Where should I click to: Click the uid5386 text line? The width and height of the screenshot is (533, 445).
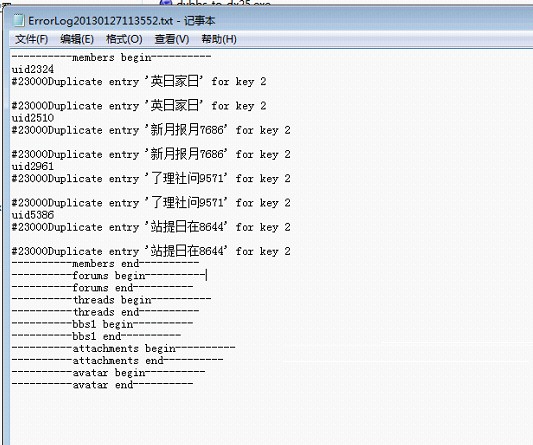point(33,215)
